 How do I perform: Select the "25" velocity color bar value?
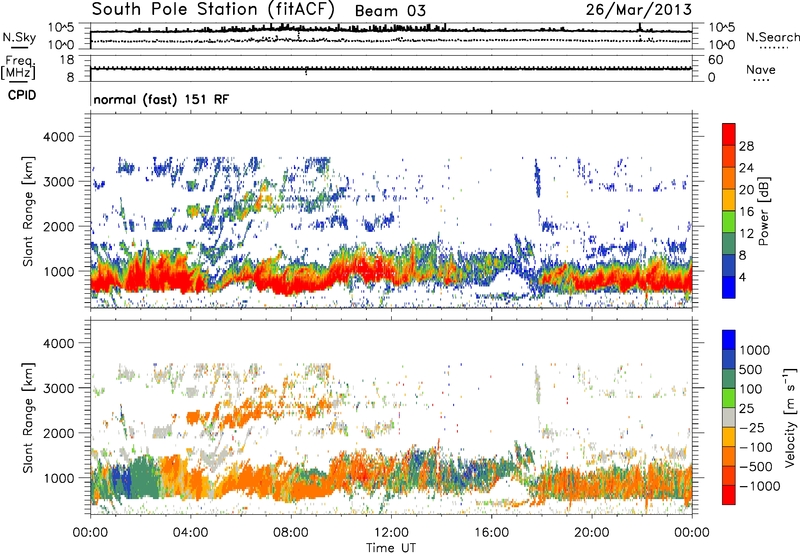(x=747, y=408)
